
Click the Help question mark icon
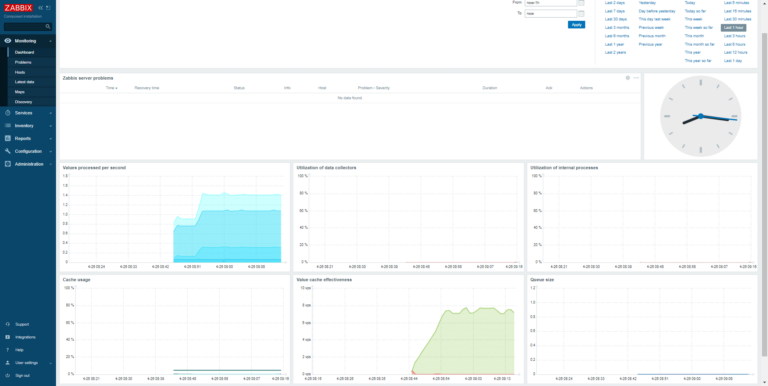(x=7, y=350)
